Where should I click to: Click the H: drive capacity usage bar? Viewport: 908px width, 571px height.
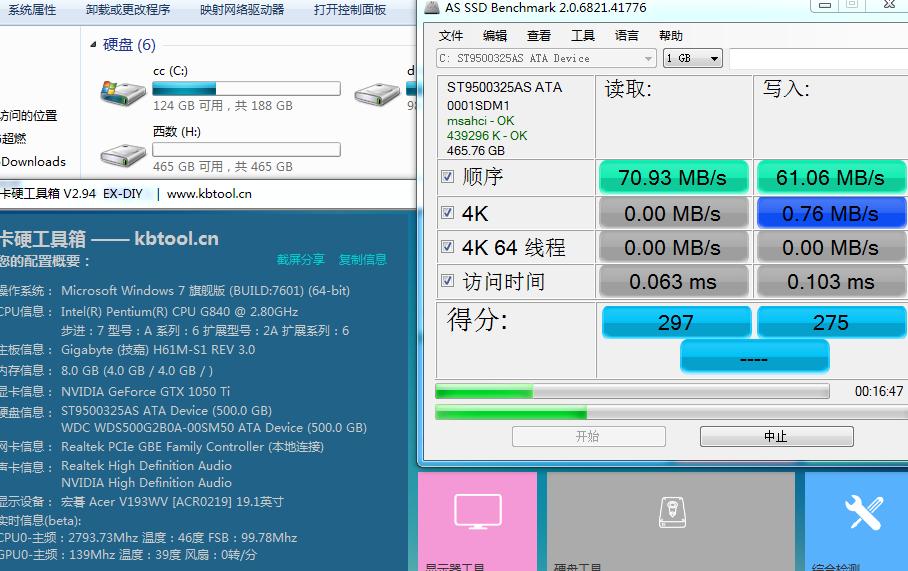(246, 150)
